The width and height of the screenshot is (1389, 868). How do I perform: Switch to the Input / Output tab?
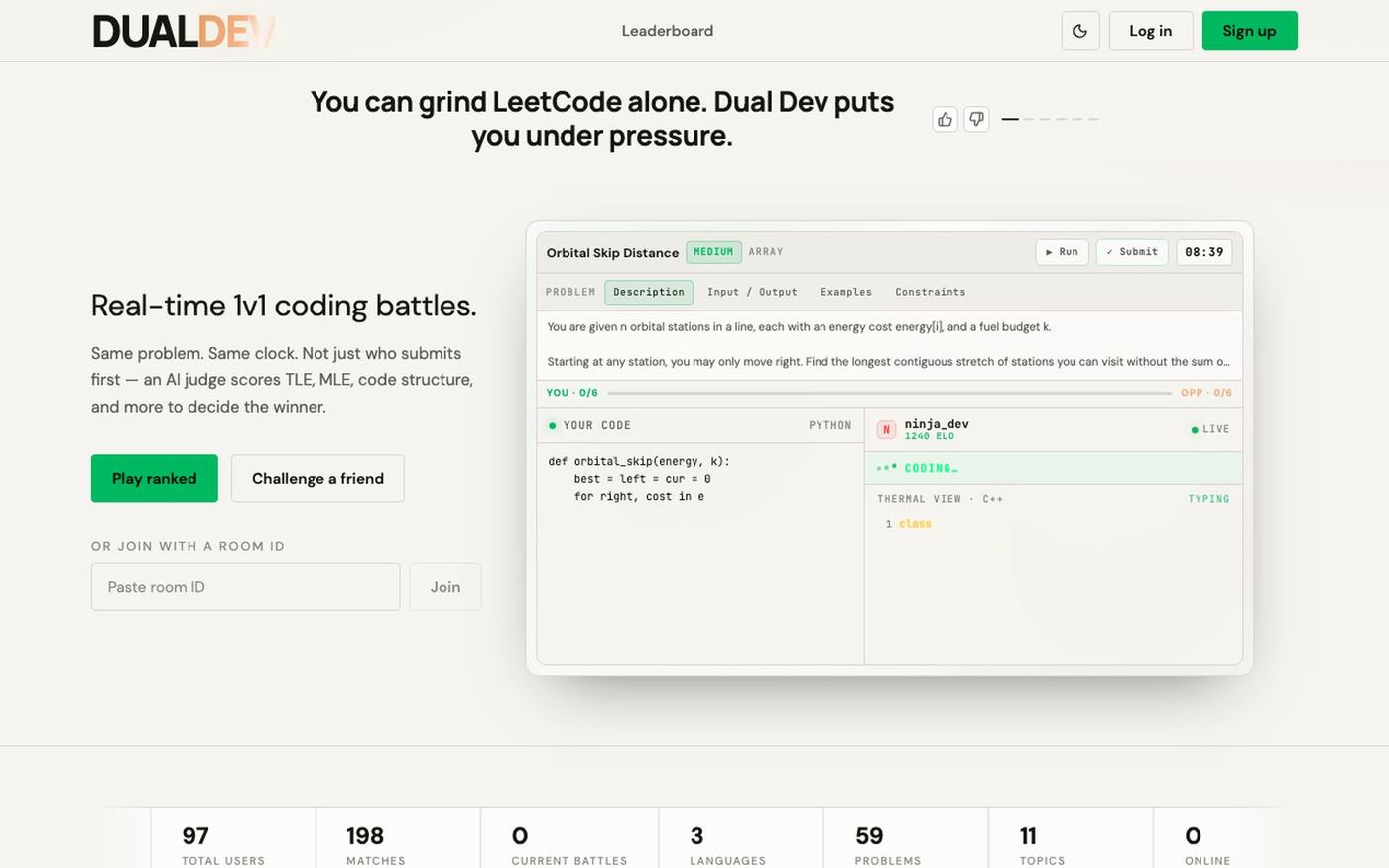(752, 292)
